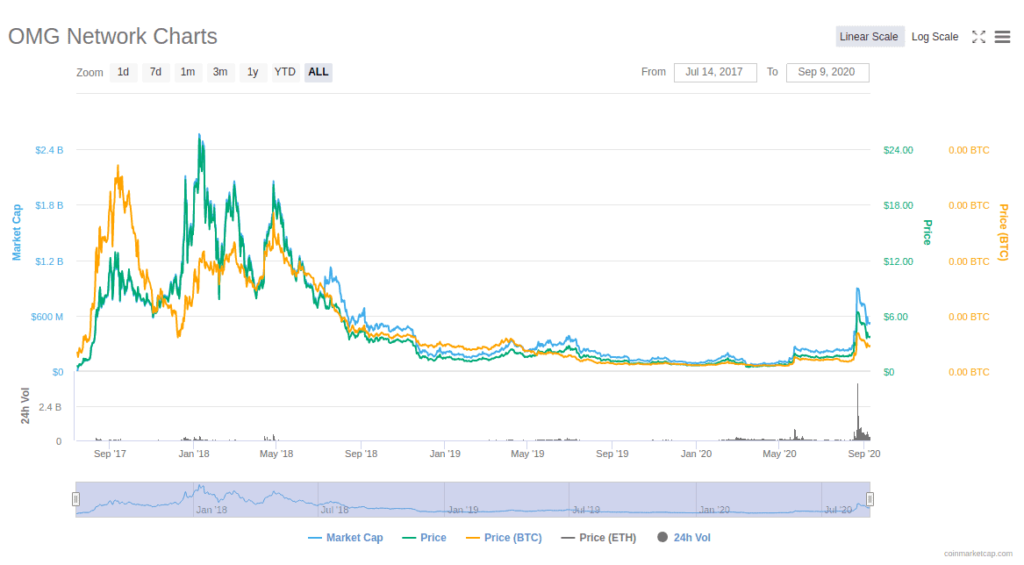
Task: Click the right navigator range handle
Action: pos(870,499)
